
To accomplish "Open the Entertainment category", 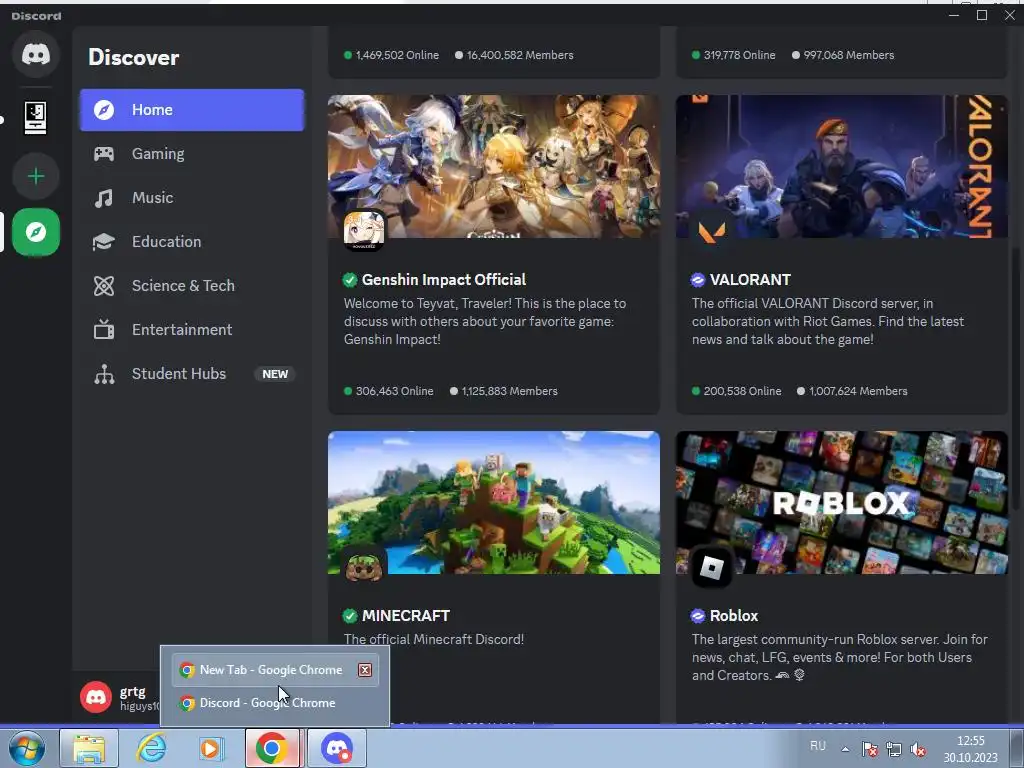I will (x=191, y=329).
